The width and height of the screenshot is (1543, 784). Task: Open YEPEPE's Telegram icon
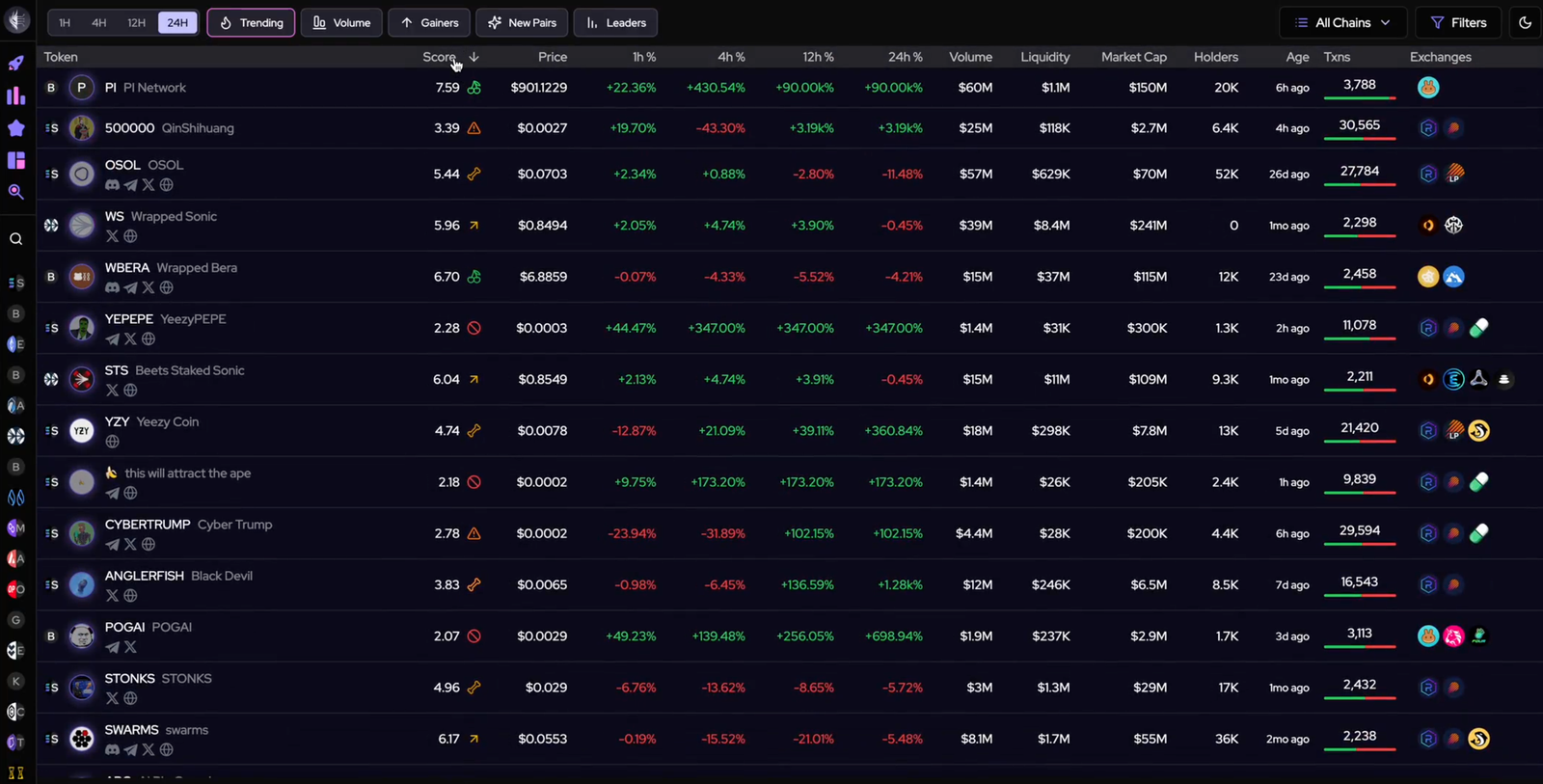coord(113,339)
